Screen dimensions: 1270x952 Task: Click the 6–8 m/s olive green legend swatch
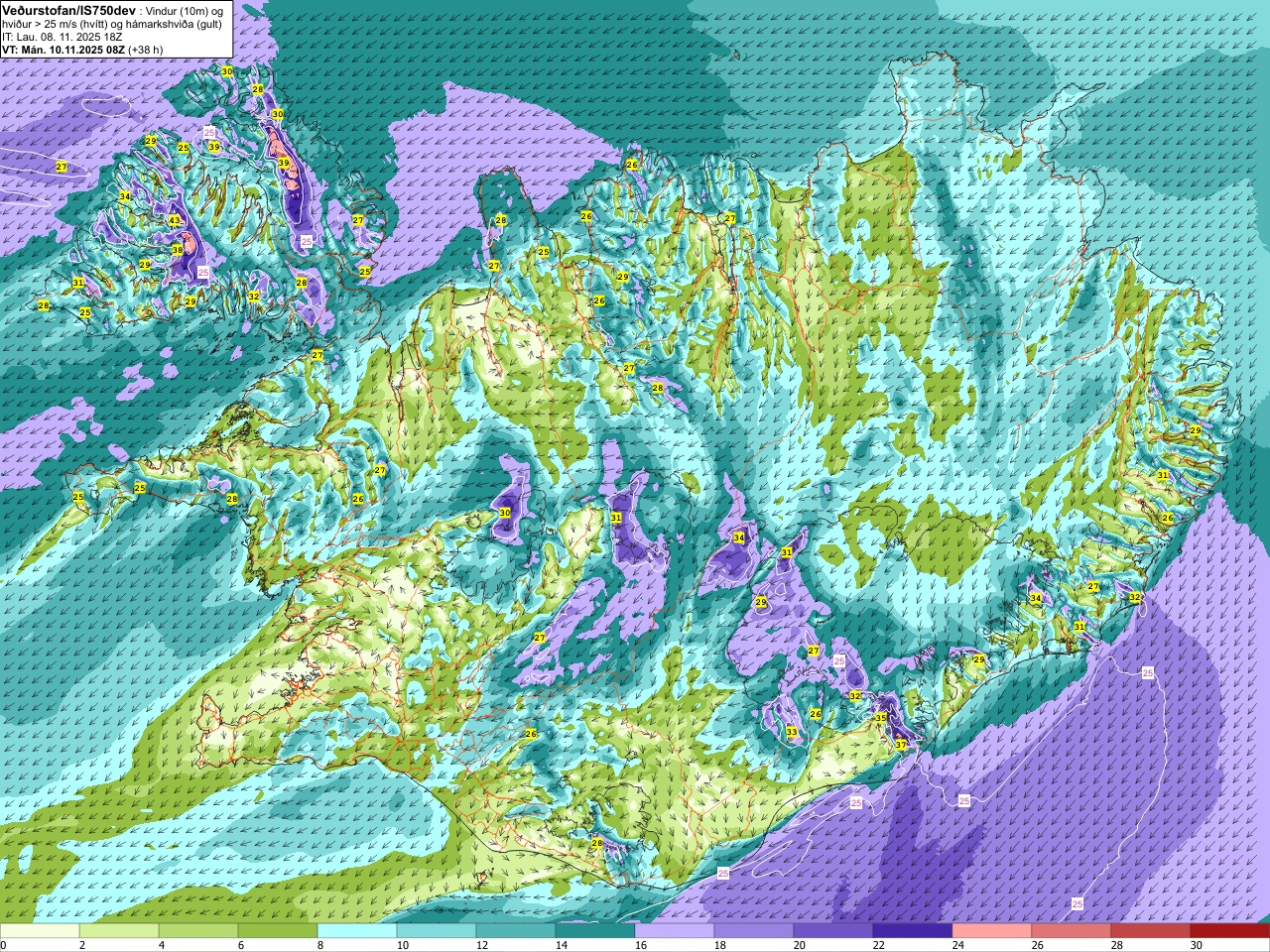[278, 931]
